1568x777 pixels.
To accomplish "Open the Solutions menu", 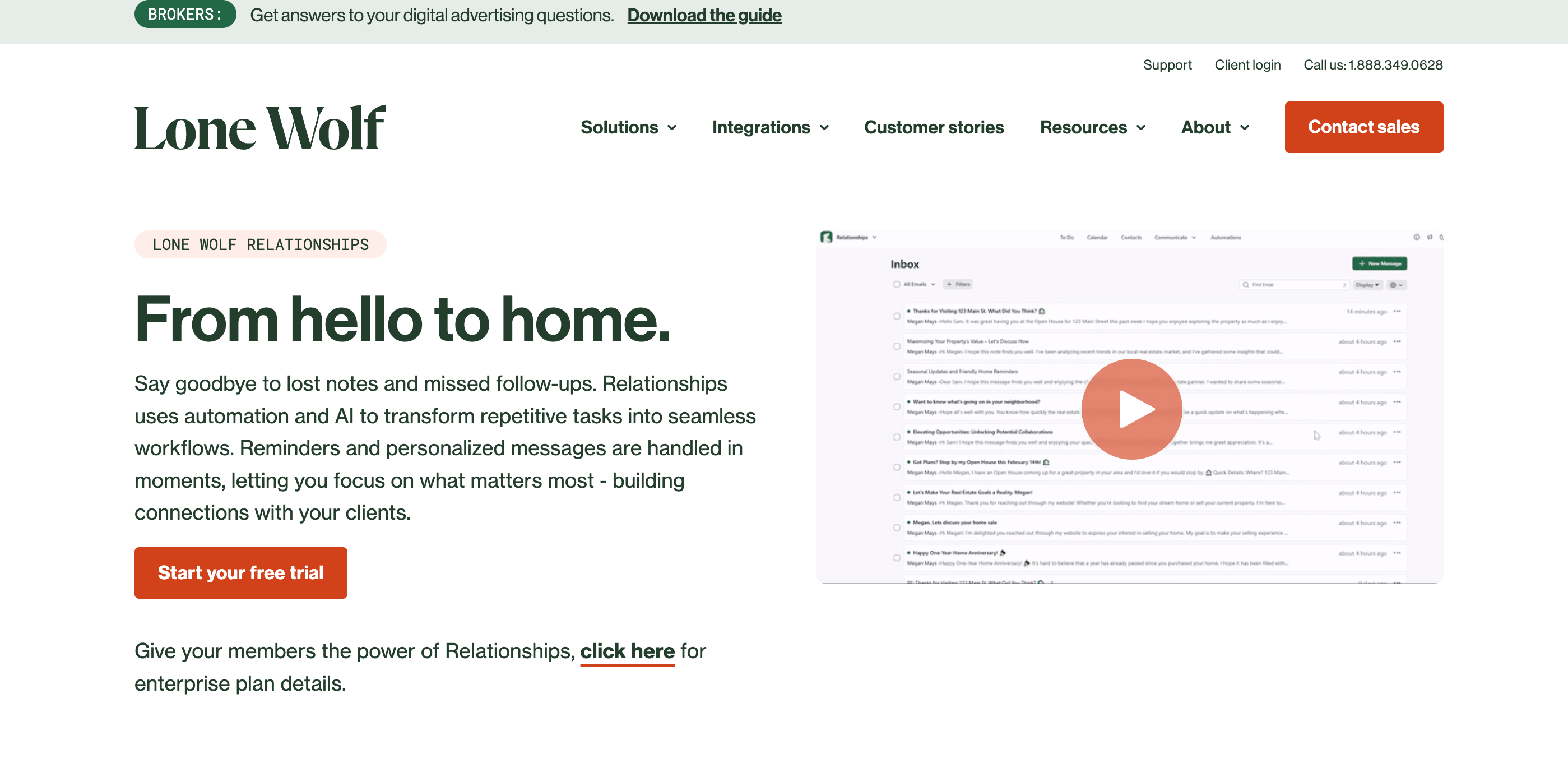I will coord(619,127).
